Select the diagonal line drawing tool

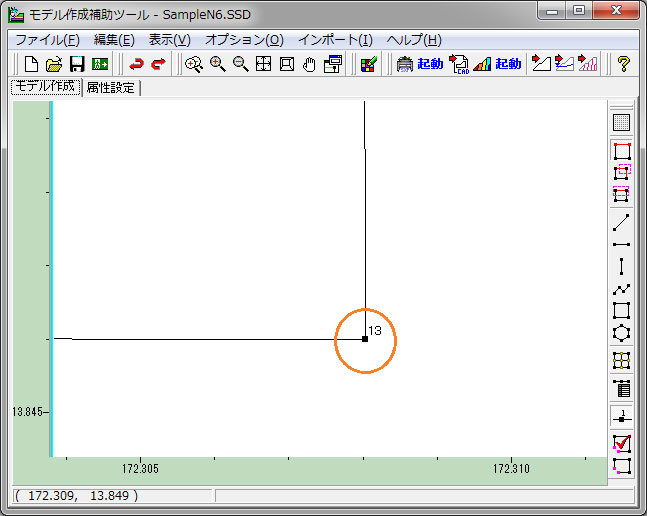621,223
